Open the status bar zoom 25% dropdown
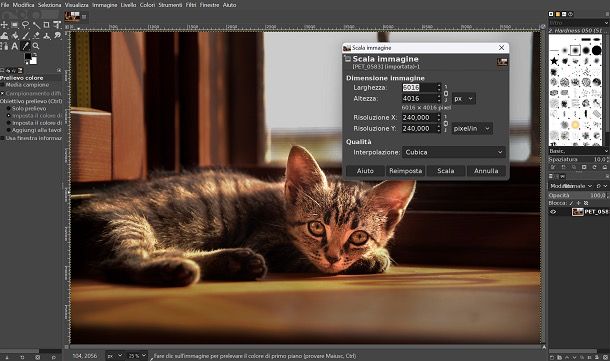610x361 pixels. pyautogui.click(x=137, y=356)
